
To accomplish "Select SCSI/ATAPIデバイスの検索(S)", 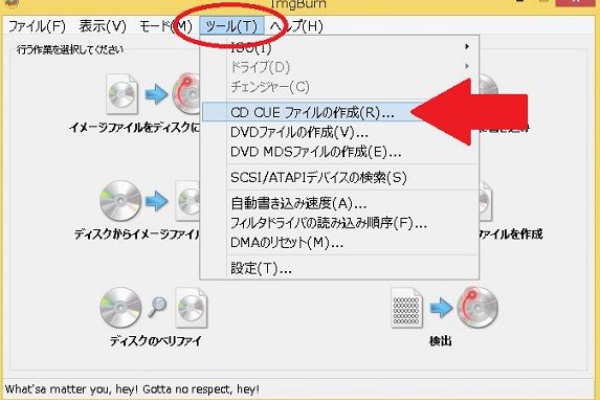I will (340, 177).
